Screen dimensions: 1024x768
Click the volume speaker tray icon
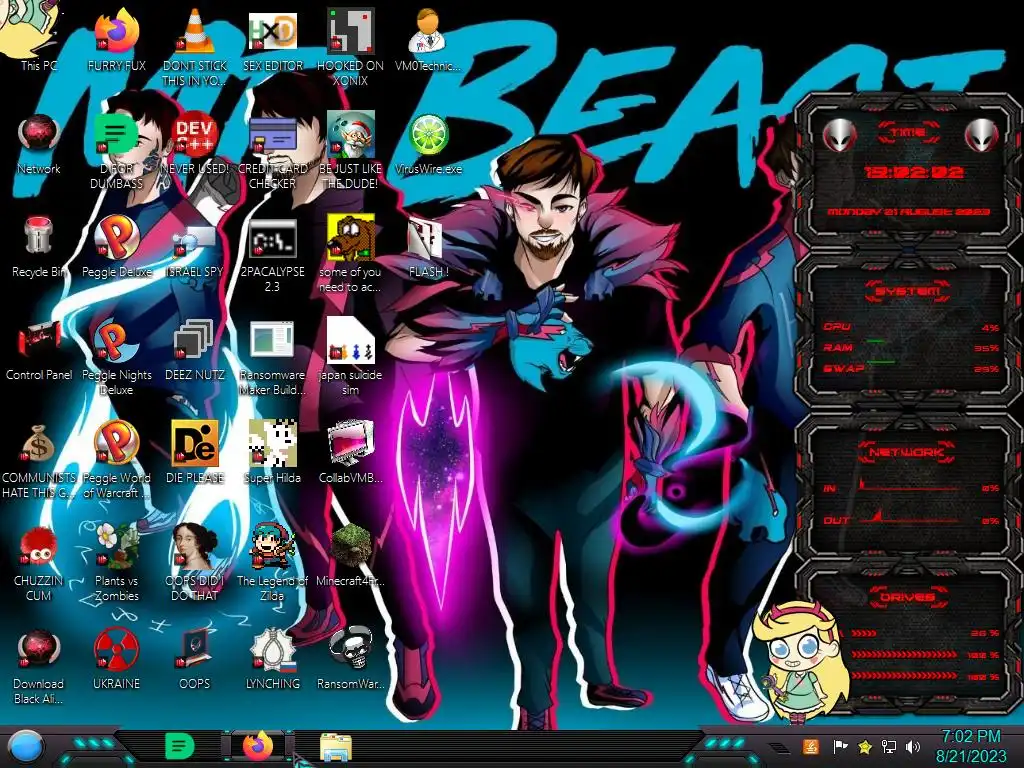[913, 746]
